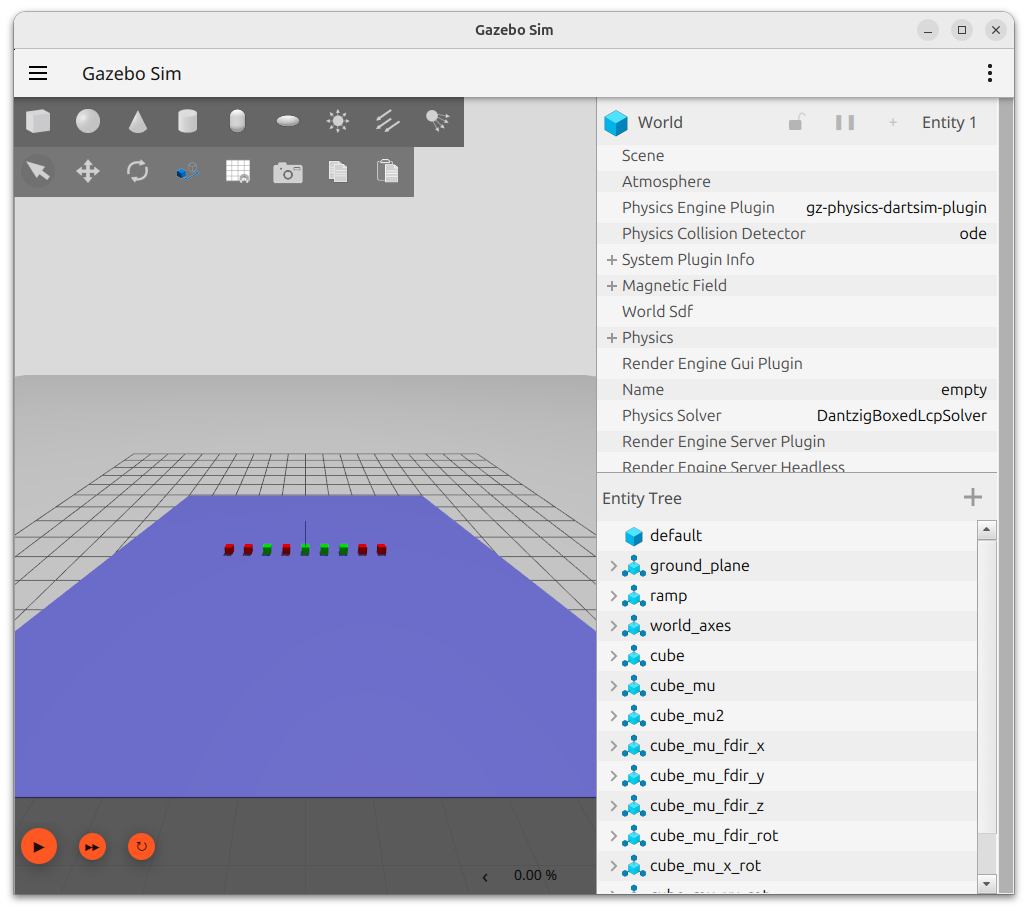Click the Entity Tree add button

pyautogui.click(x=972, y=498)
